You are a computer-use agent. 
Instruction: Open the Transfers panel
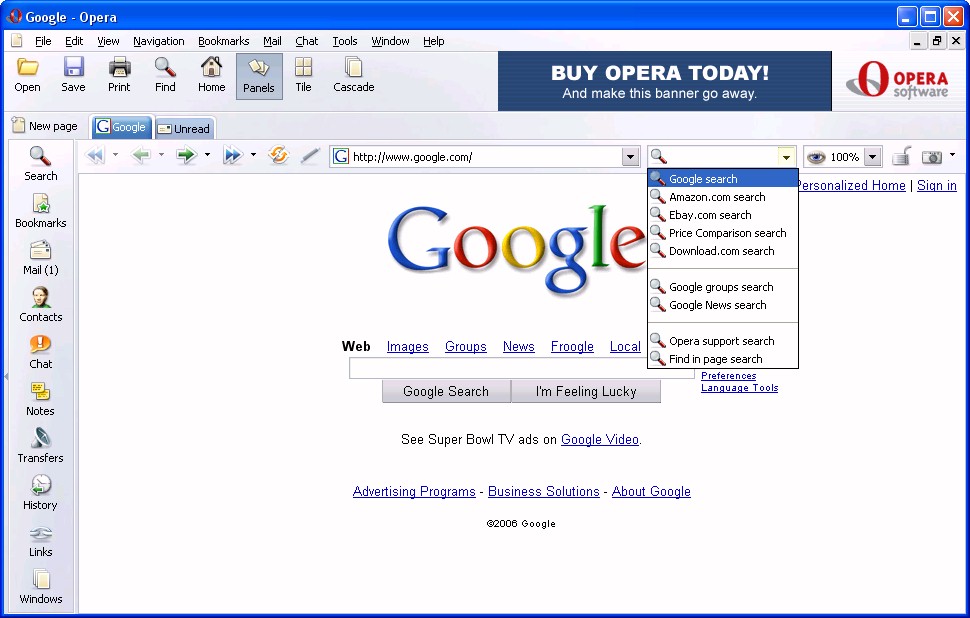40,446
